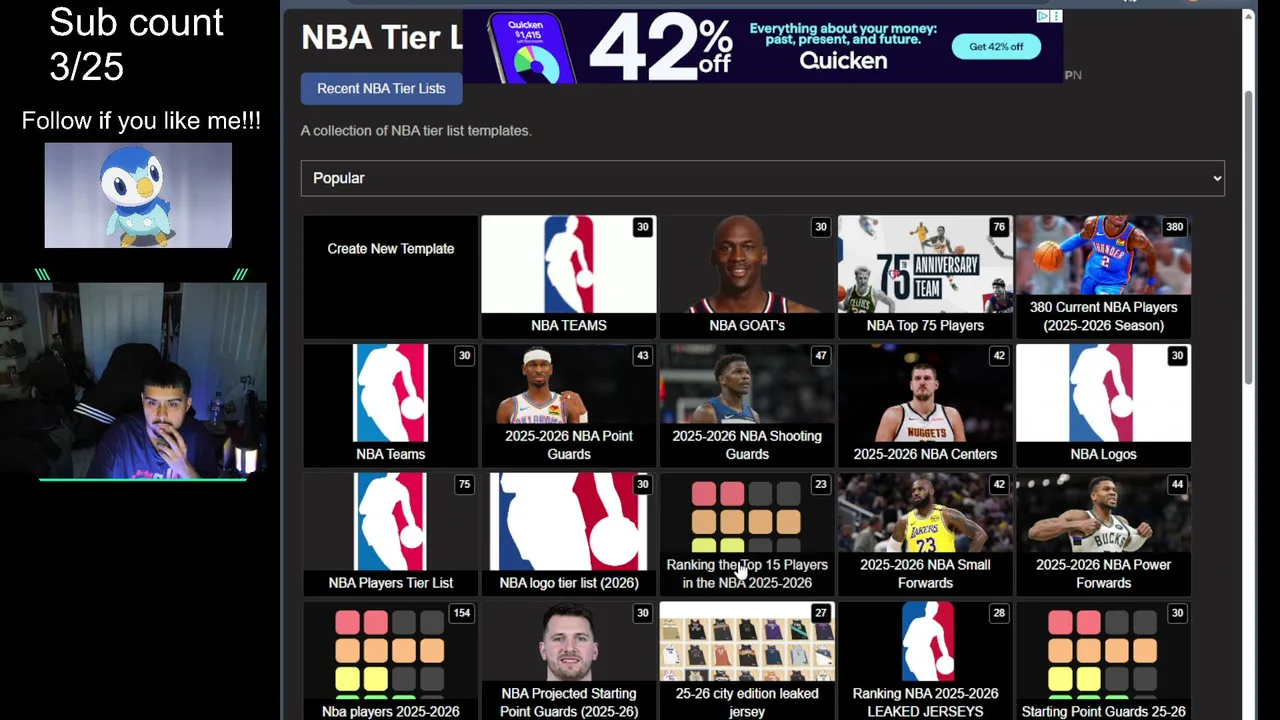Open the NBA Top 75 Players template
Viewport: 1280px width, 720px height.
(x=925, y=277)
